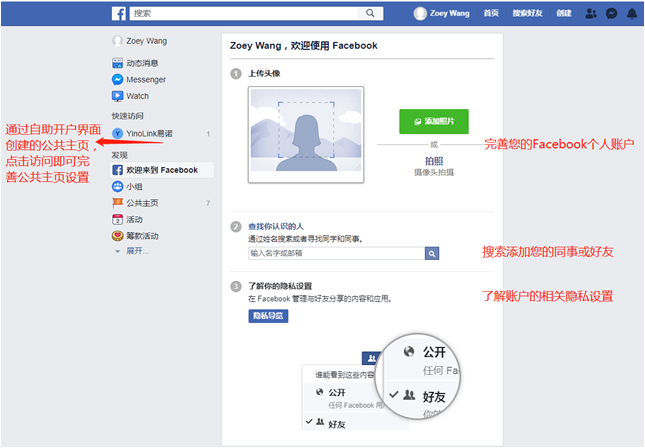This screenshot has height=448, width=645.
Task: Click the people search button icon
Action: point(432,253)
